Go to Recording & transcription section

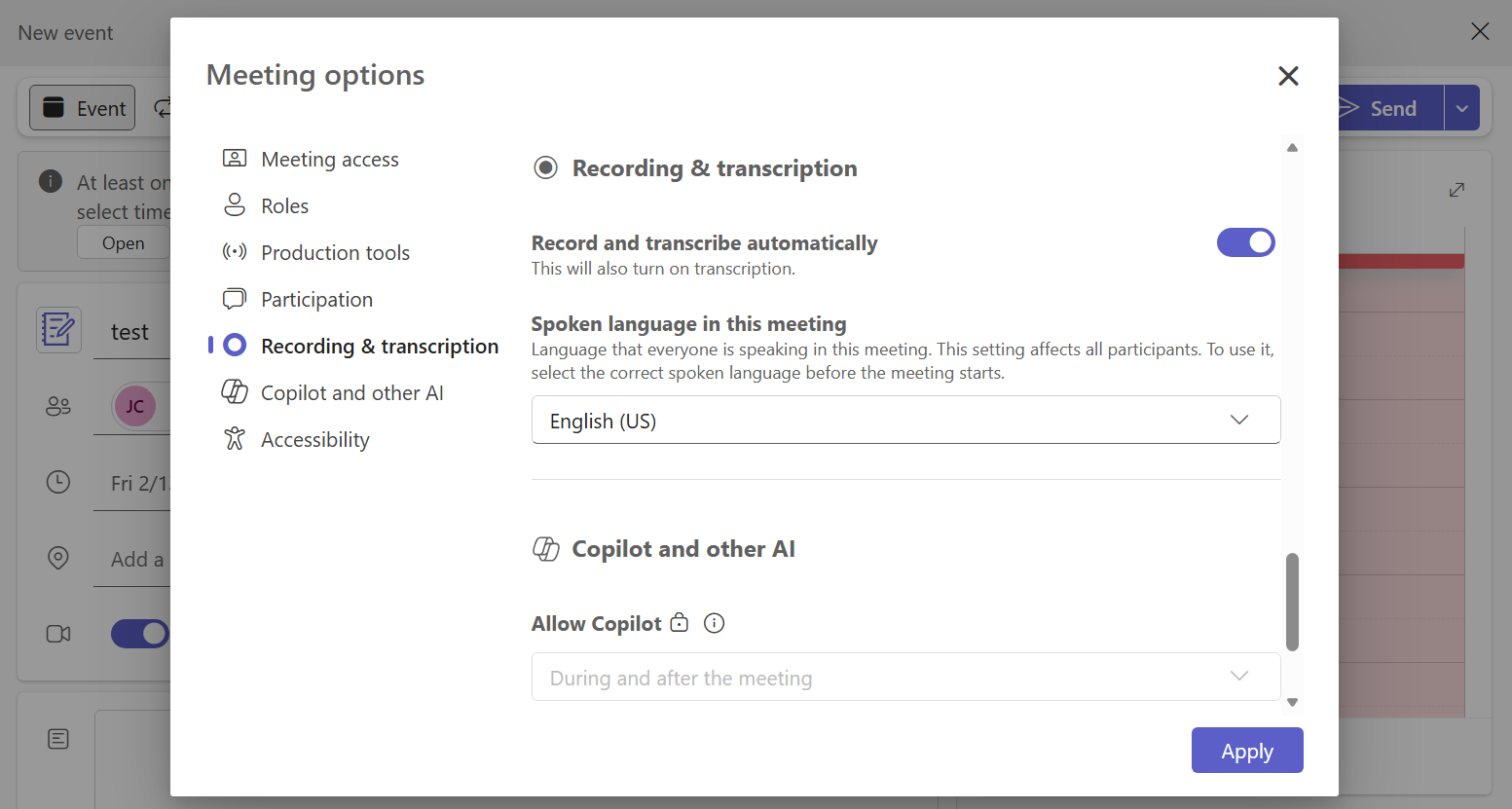tap(380, 346)
